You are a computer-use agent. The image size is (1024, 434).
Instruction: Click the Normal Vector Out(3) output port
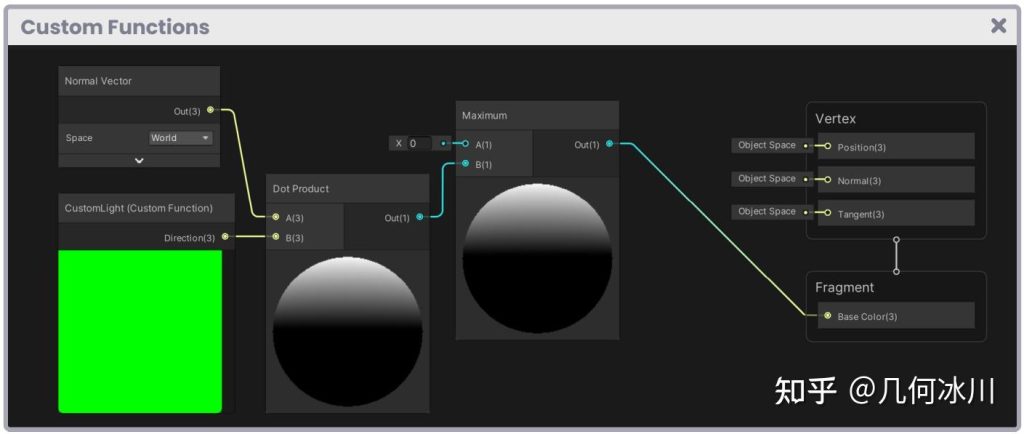[x=210, y=110]
